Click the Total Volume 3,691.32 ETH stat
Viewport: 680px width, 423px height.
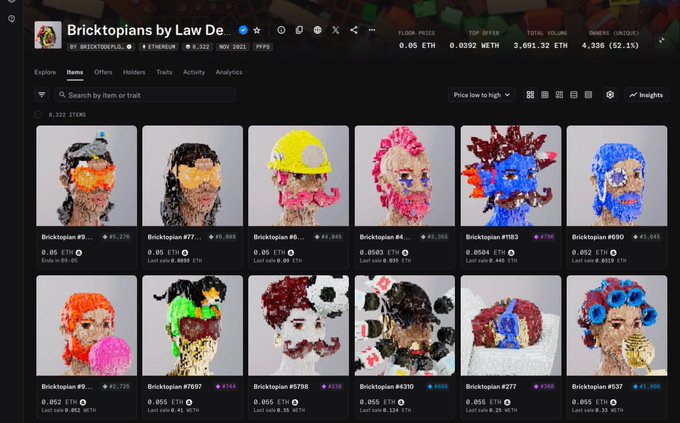tap(540, 40)
